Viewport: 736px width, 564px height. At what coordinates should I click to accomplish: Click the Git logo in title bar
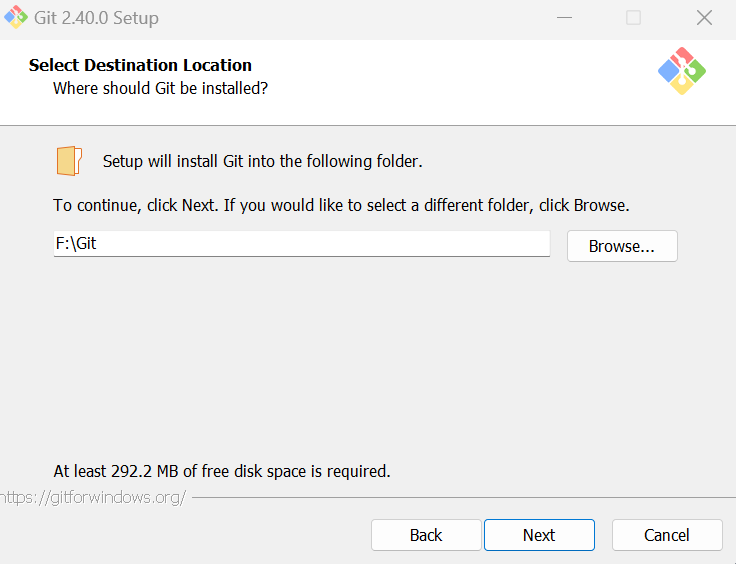click(x=16, y=17)
